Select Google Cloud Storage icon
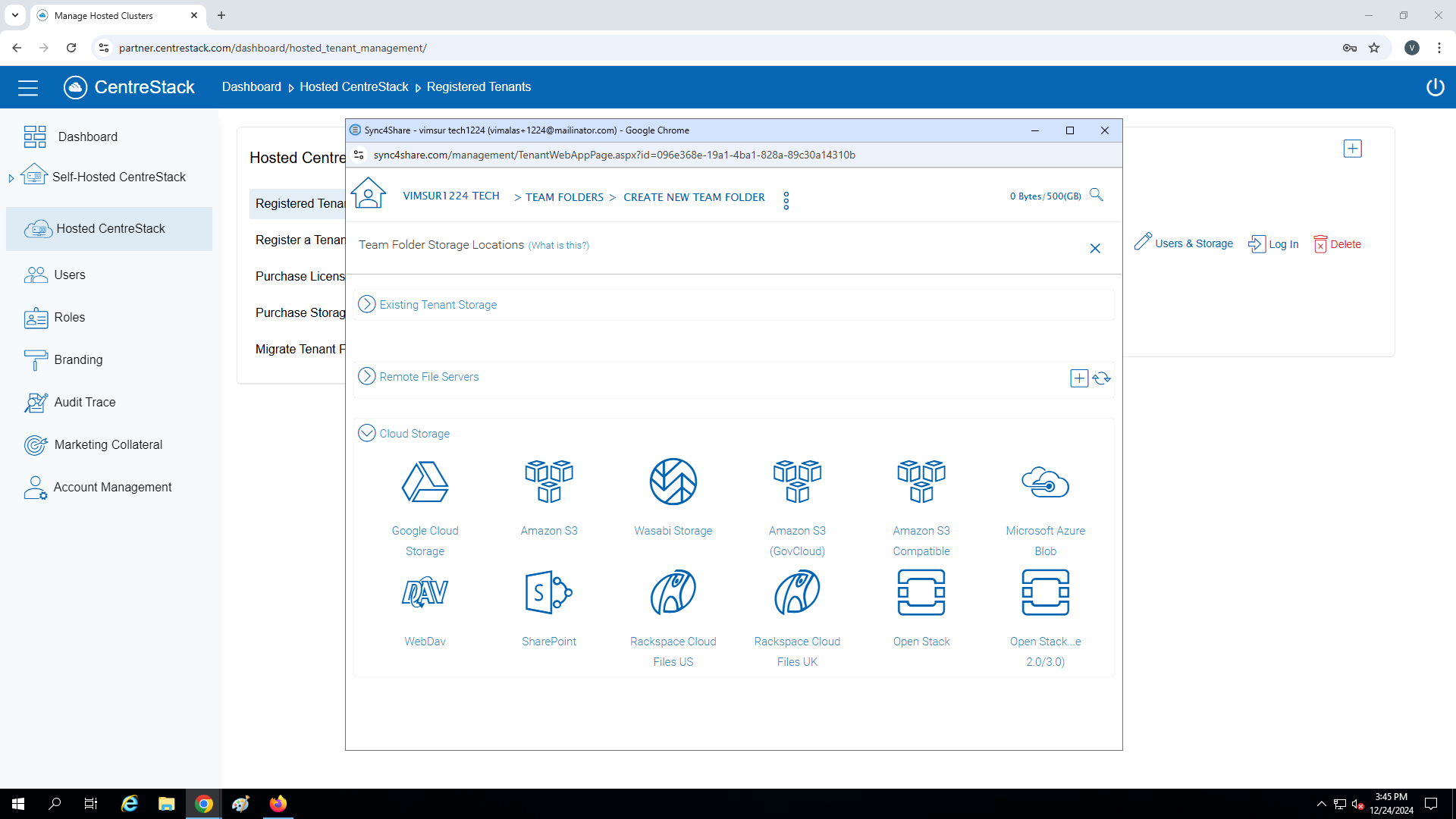Viewport: 1456px width, 819px height. [425, 482]
